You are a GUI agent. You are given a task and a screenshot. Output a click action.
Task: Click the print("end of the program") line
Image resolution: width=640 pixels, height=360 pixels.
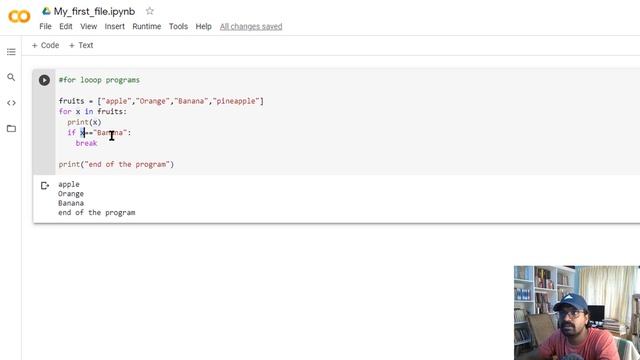click(x=116, y=164)
